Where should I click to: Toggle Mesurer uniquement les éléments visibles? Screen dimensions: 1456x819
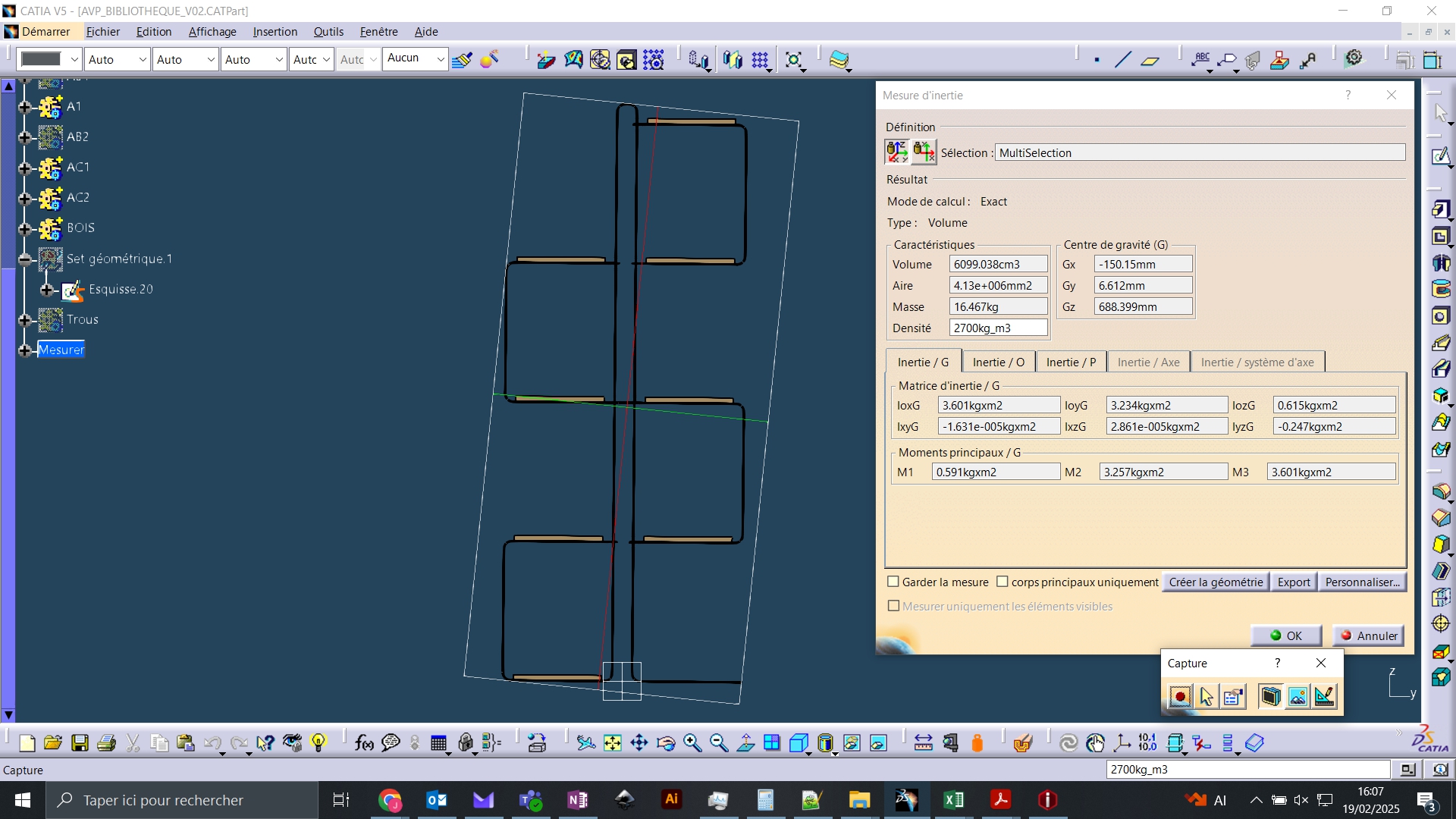(x=893, y=606)
